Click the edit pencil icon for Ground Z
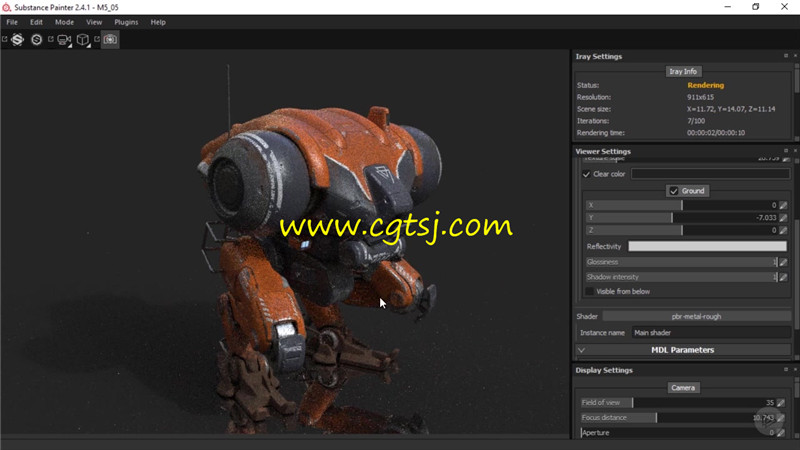The width and height of the screenshot is (800, 450). 783,230
